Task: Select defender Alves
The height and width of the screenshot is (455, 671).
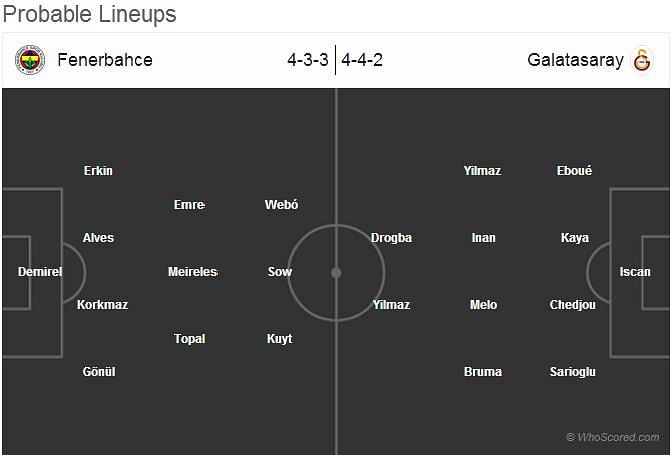Action: pyautogui.click(x=98, y=238)
